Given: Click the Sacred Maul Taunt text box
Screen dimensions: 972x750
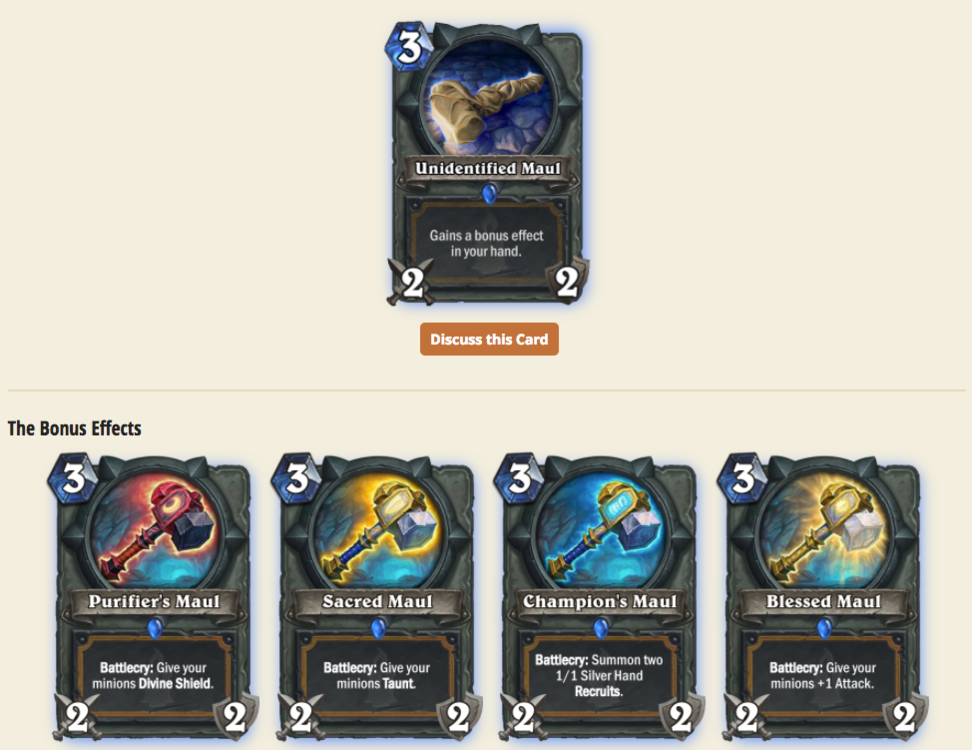Looking at the screenshot, I should (376, 676).
